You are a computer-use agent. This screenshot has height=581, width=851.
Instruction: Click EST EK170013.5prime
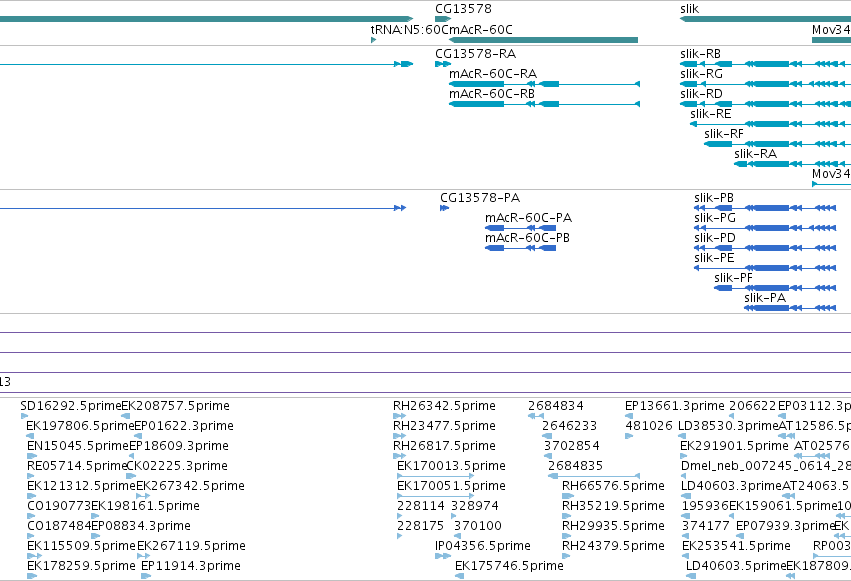pyautogui.click(x=451, y=466)
